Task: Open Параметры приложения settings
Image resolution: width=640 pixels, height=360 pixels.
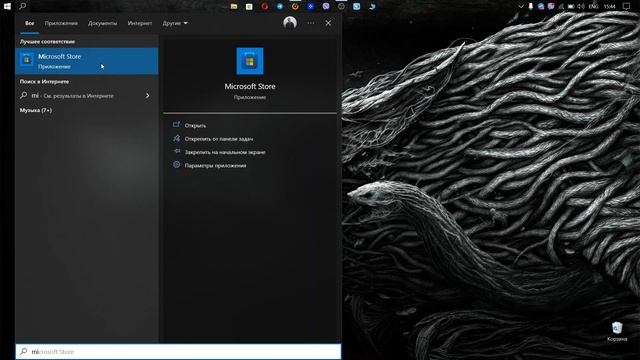Action: click(x=215, y=166)
